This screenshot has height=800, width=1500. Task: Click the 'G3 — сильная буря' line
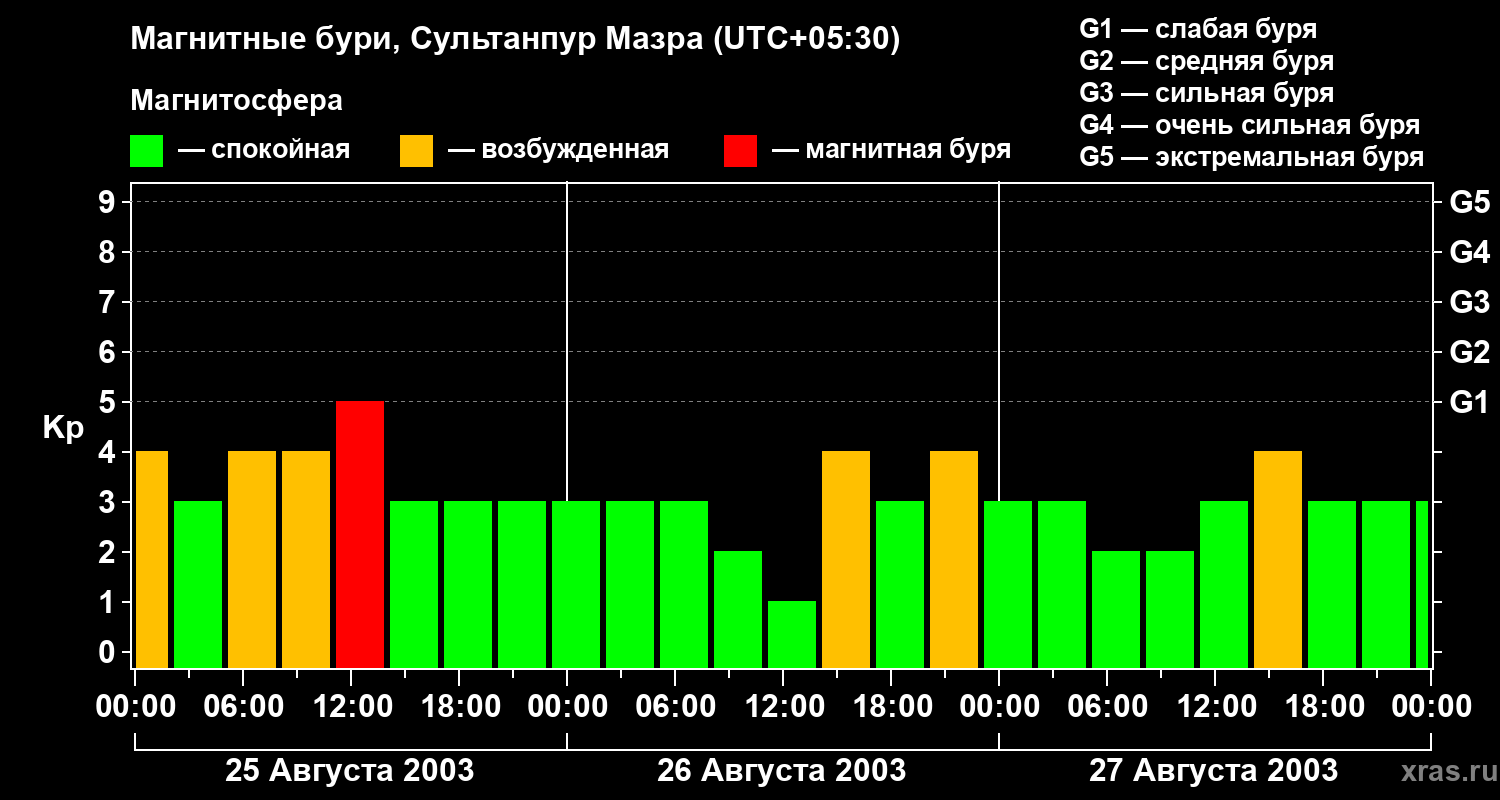click(1207, 93)
